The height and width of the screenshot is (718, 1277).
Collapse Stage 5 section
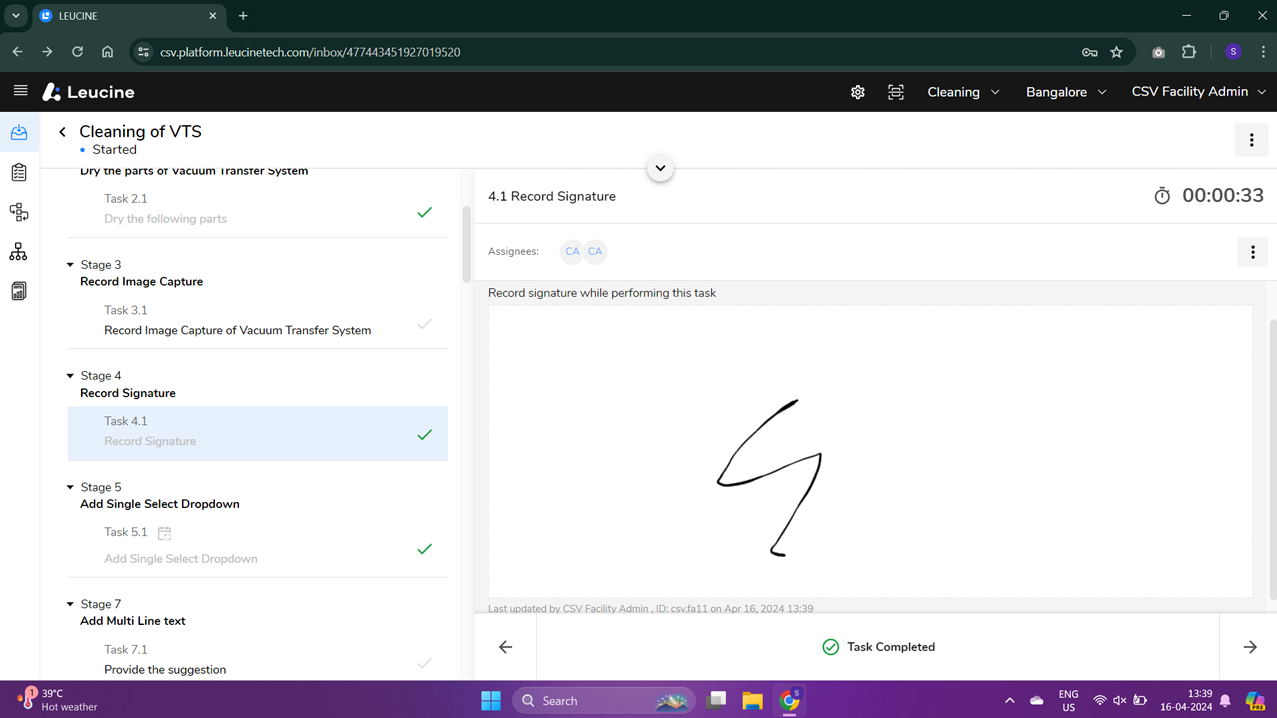click(70, 488)
